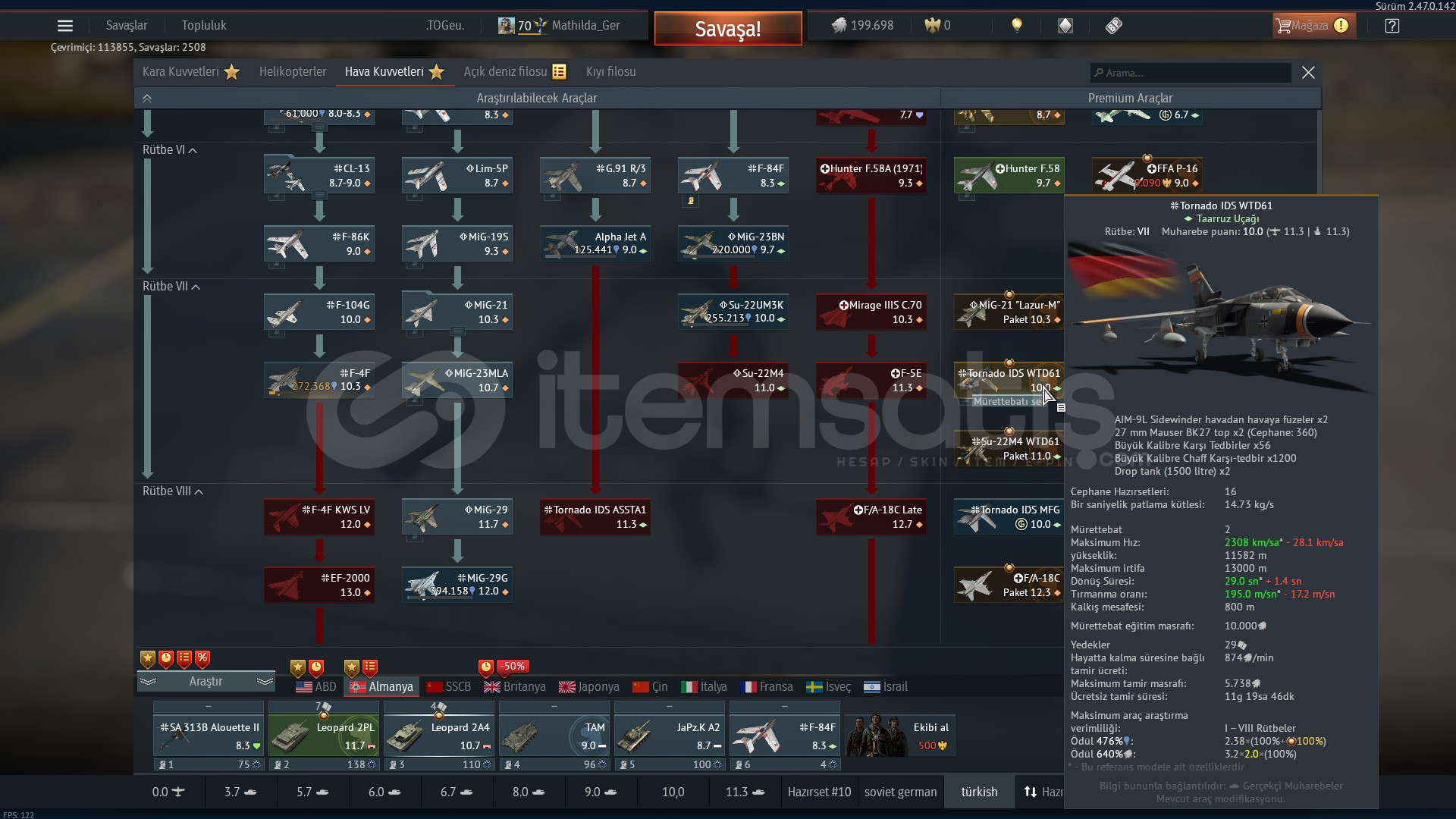
Task: Open the hamburger main menu
Action: 65,26
